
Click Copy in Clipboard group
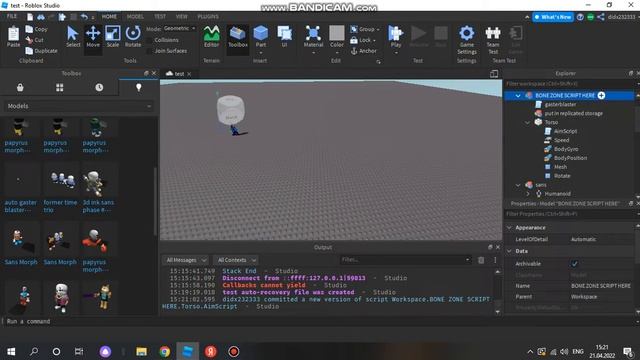click(x=37, y=29)
